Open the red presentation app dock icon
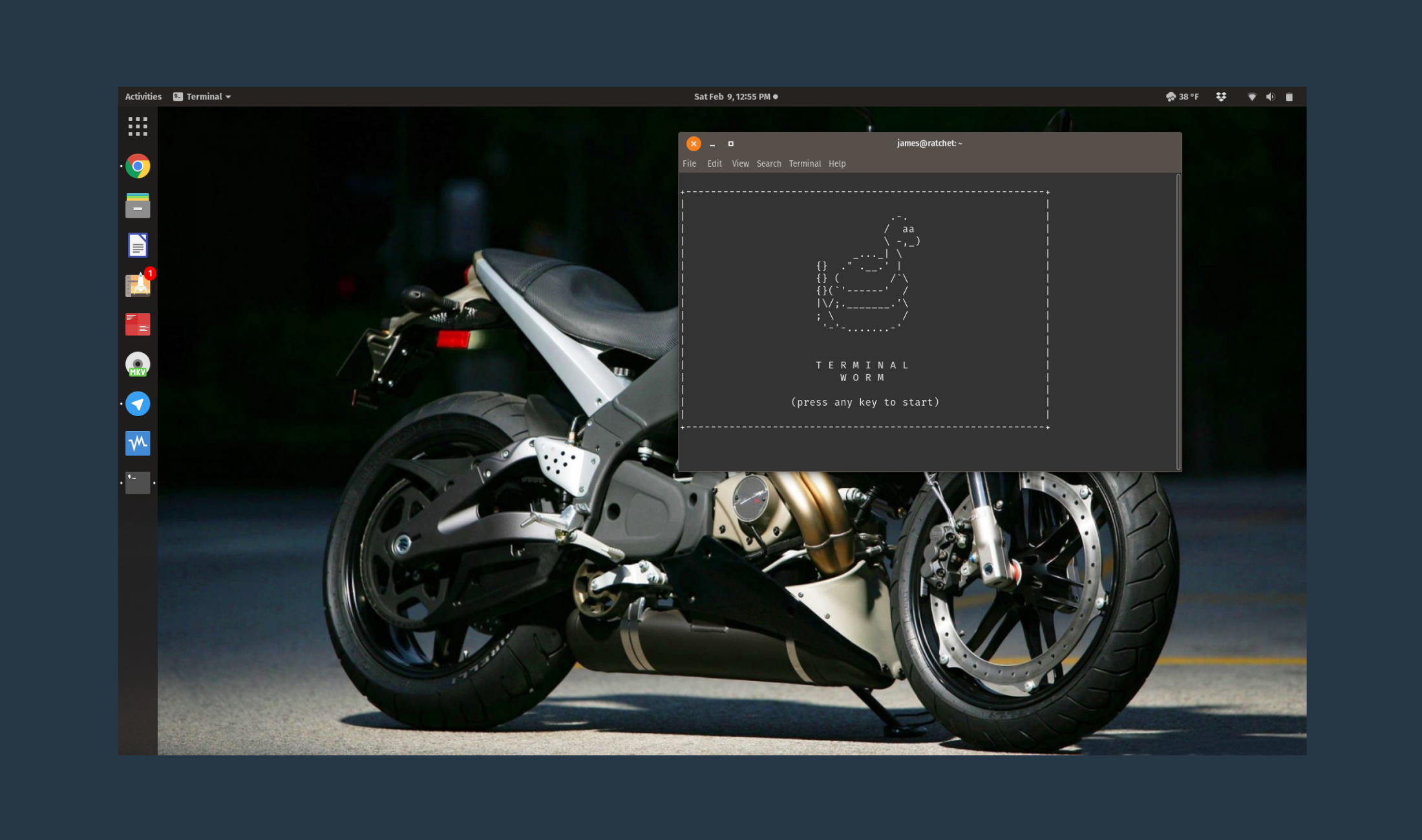The image size is (1422, 840). click(138, 324)
